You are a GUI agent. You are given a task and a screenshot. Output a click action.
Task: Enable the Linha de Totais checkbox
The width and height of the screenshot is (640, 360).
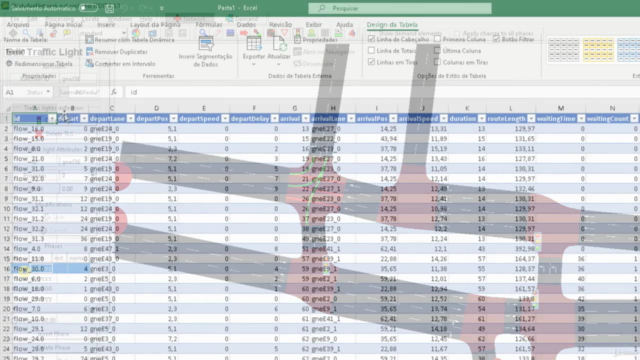click(371, 51)
